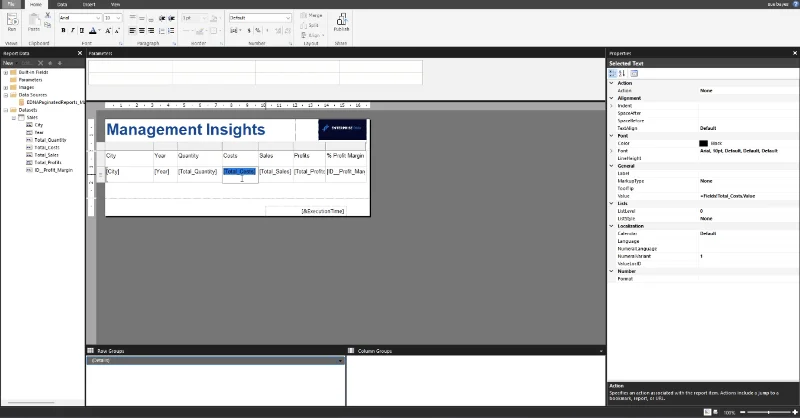This screenshot has height=418, width=800.
Task: Select the Total_Sales field in Report Data
Action: 46,155
